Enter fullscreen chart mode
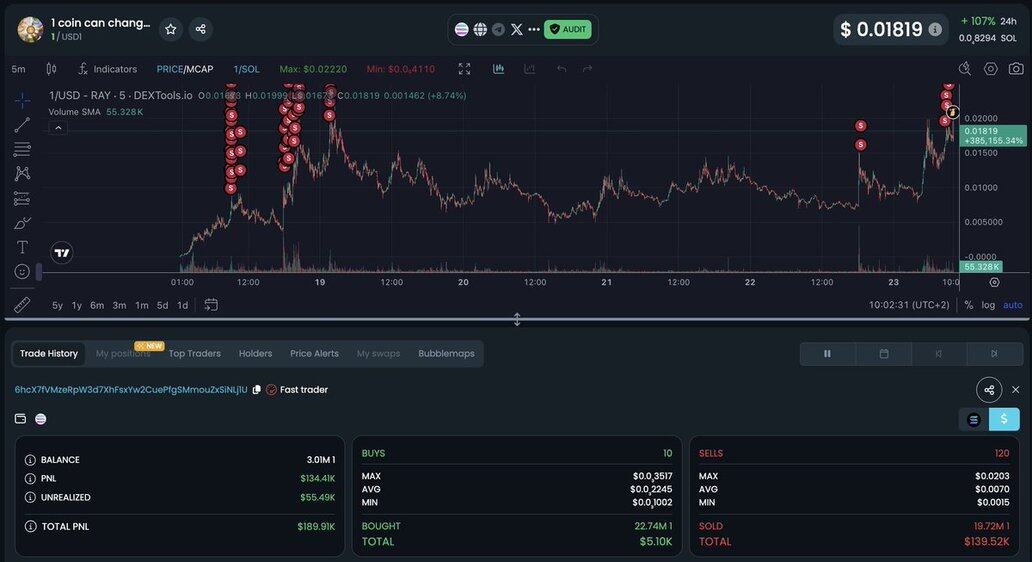The height and width of the screenshot is (562, 1032). coord(465,69)
